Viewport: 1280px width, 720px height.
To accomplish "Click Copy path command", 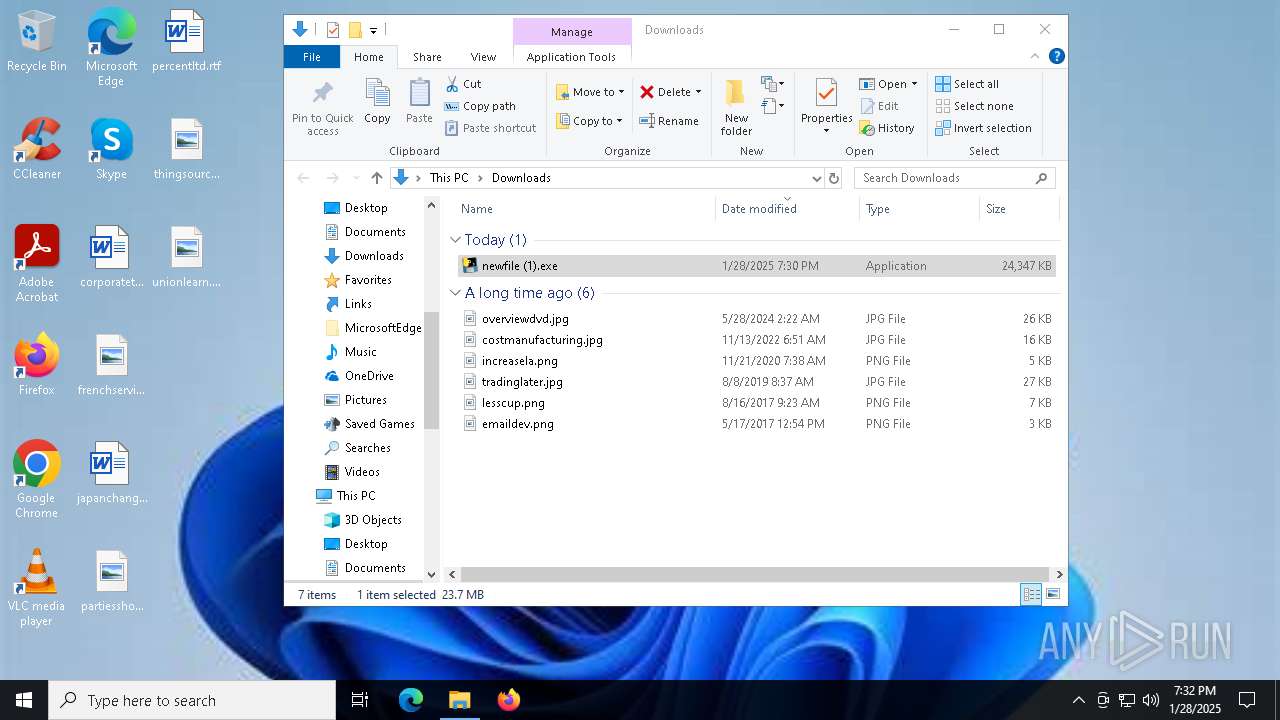I will [480, 106].
